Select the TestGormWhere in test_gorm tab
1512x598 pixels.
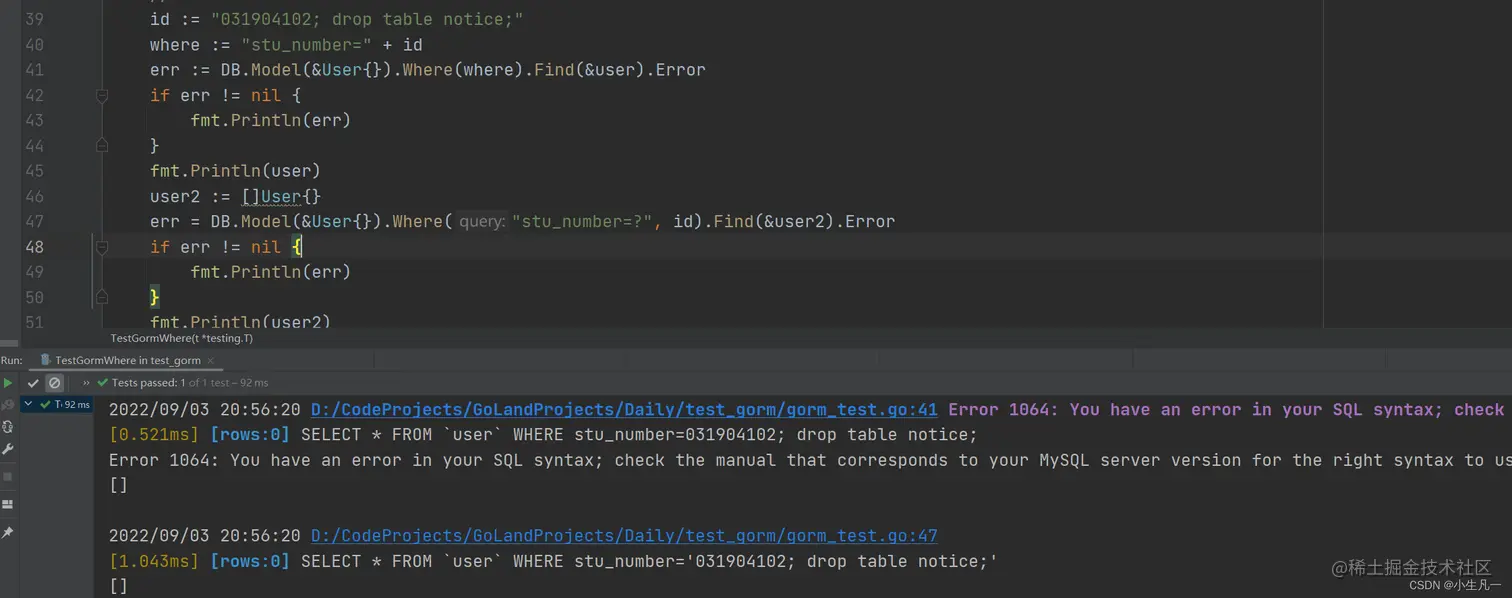130,360
